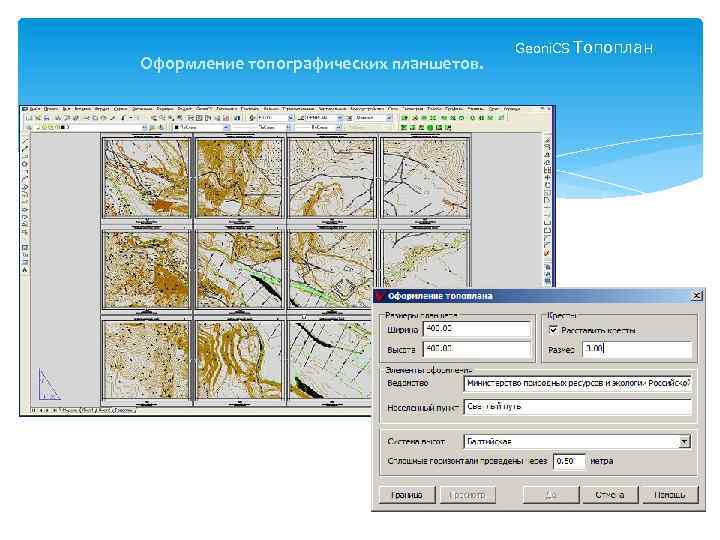Click the Ведомство text field

click(578, 383)
